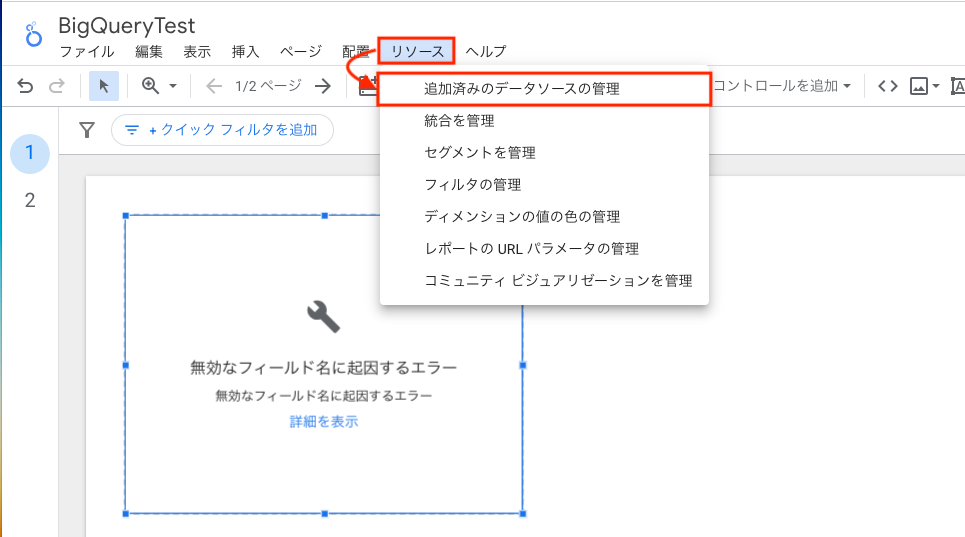Click the Looker Studio logo icon

pyautogui.click(x=33, y=34)
